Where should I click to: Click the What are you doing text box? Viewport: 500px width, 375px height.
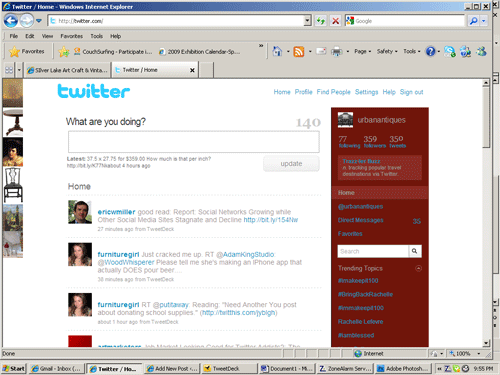pyautogui.click(x=194, y=142)
